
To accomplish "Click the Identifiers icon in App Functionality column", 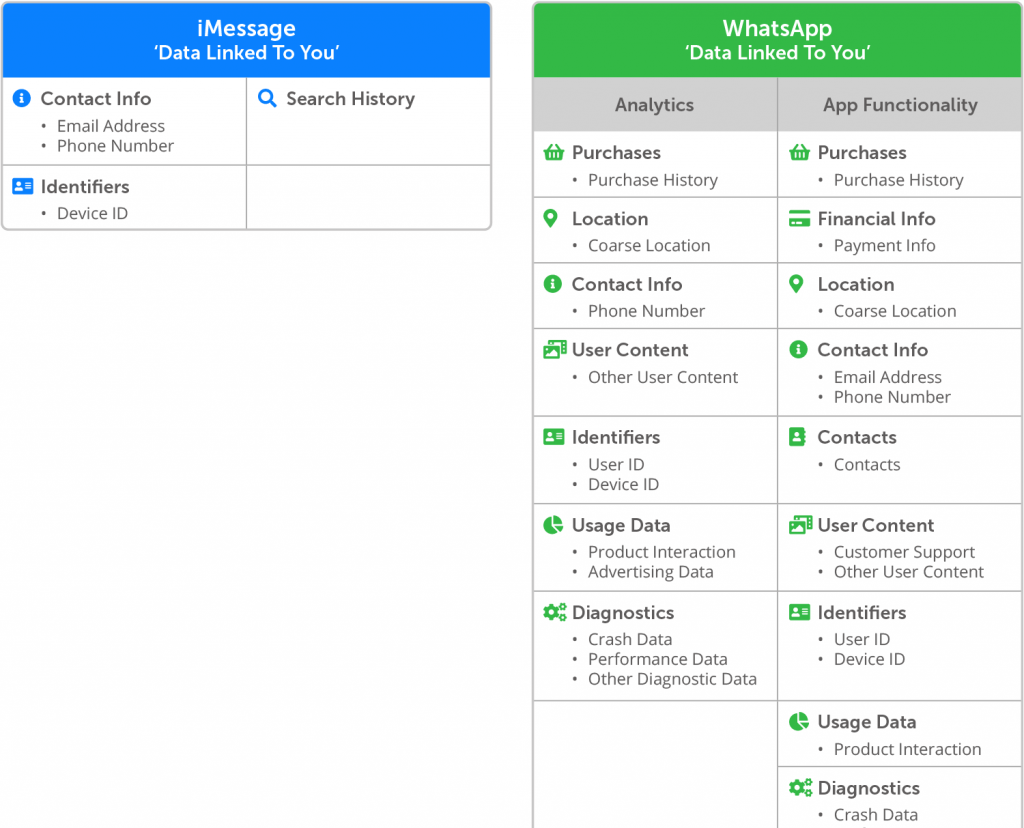I will pos(799,612).
